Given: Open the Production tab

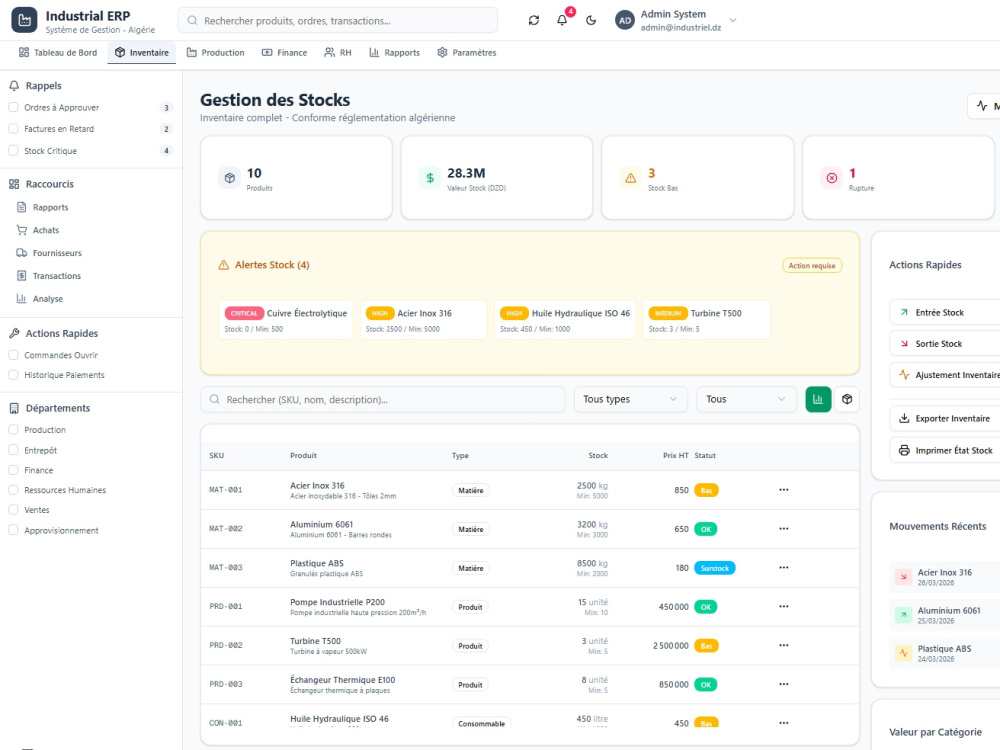Looking at the screenshot, I should (216, 52).
